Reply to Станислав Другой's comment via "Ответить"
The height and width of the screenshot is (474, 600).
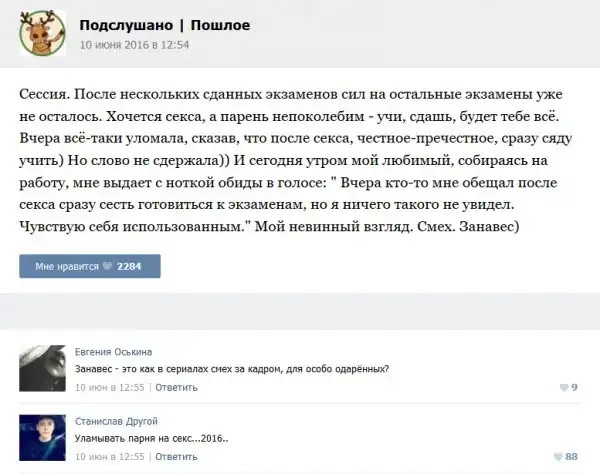coord(176,456)
